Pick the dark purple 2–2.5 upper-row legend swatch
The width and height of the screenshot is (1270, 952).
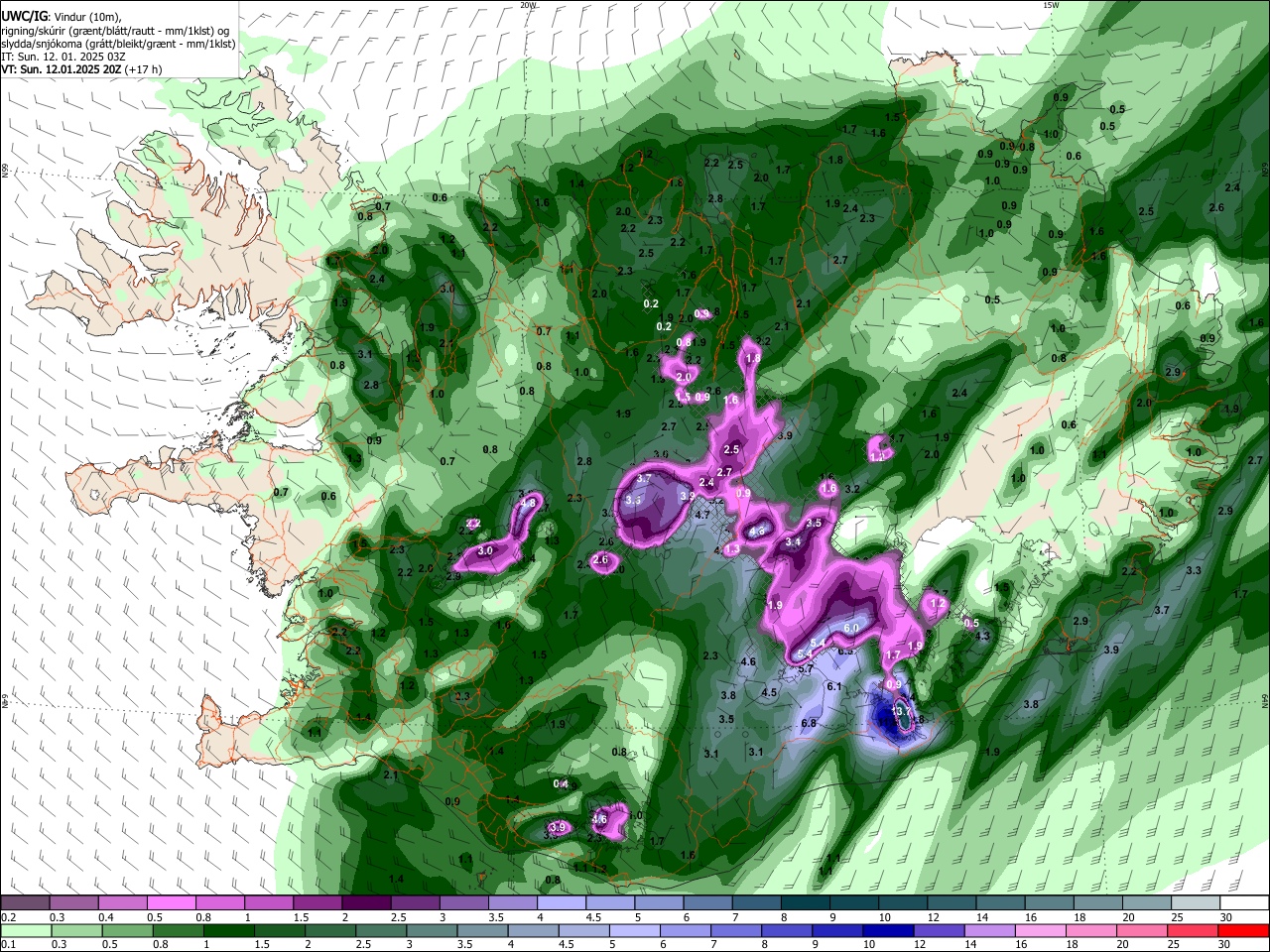[x=365, y=902]
